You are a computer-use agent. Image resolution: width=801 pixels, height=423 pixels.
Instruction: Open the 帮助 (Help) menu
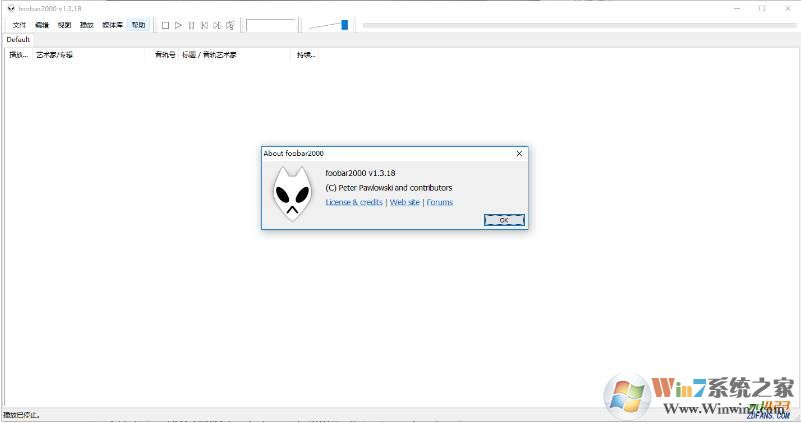click(138, 25)
